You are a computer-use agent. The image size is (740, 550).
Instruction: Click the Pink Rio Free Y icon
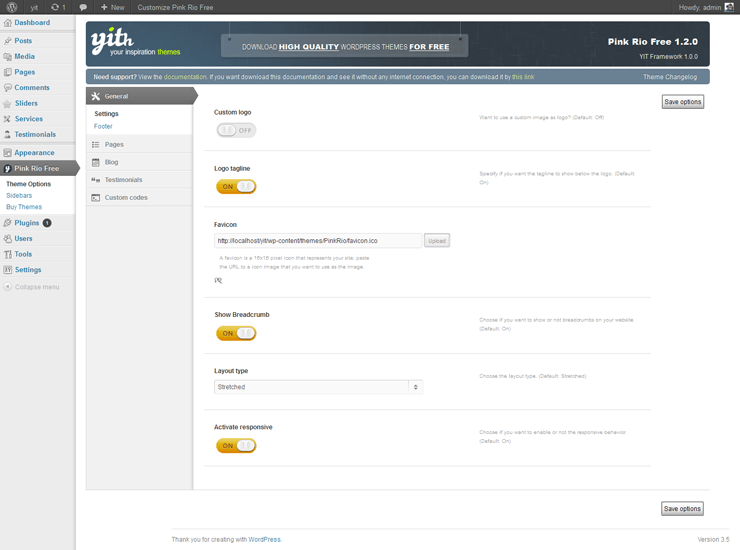(x=8, y=169)
